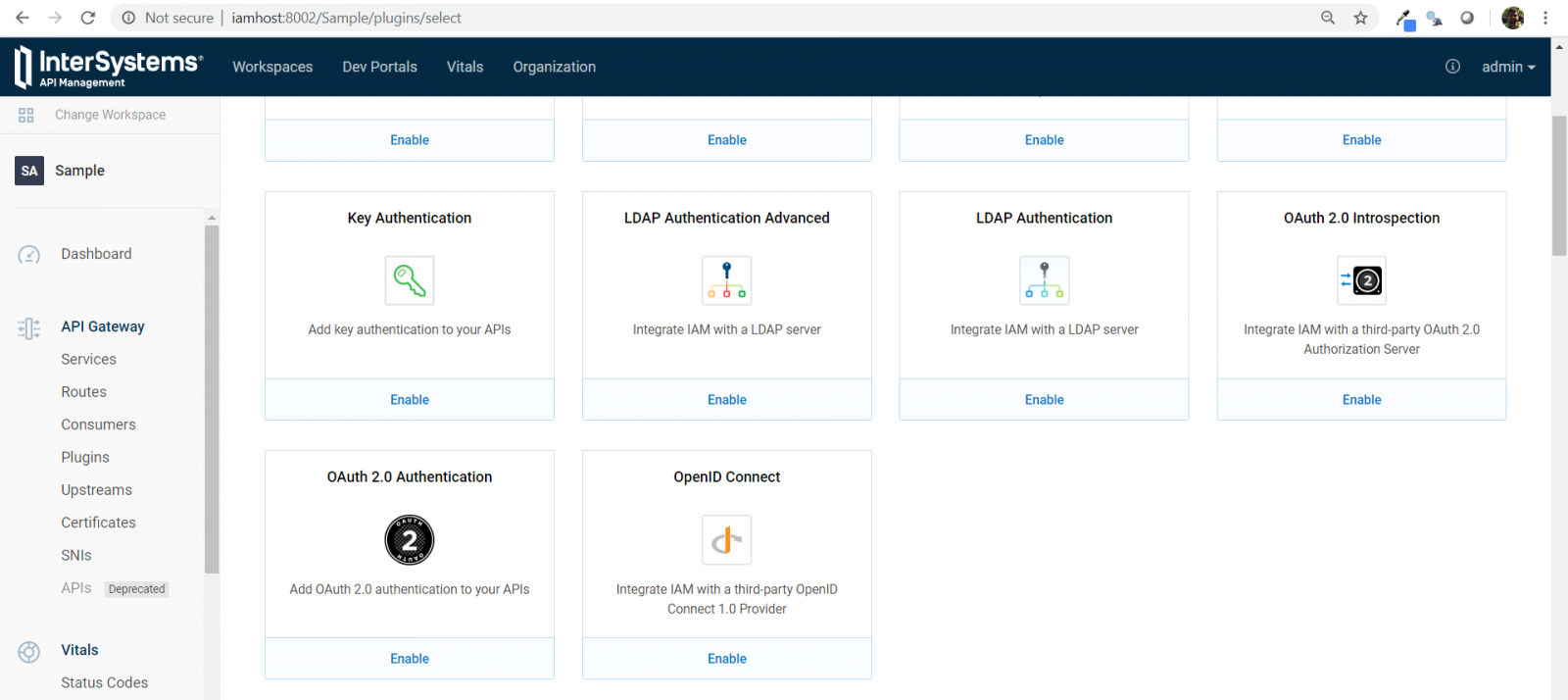
Task: Open Status Codes in the sidebar
Action: point(104,682)
